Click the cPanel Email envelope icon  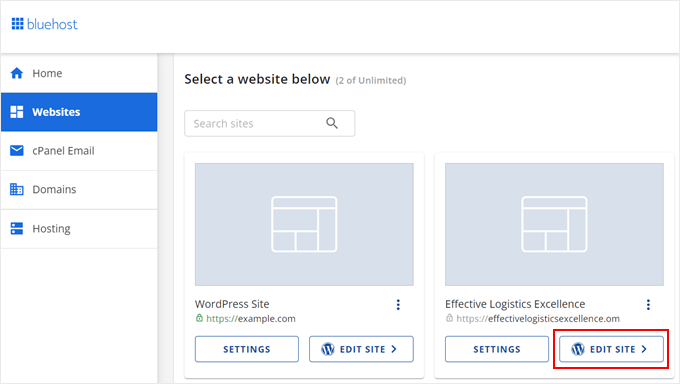pos(17,151)
